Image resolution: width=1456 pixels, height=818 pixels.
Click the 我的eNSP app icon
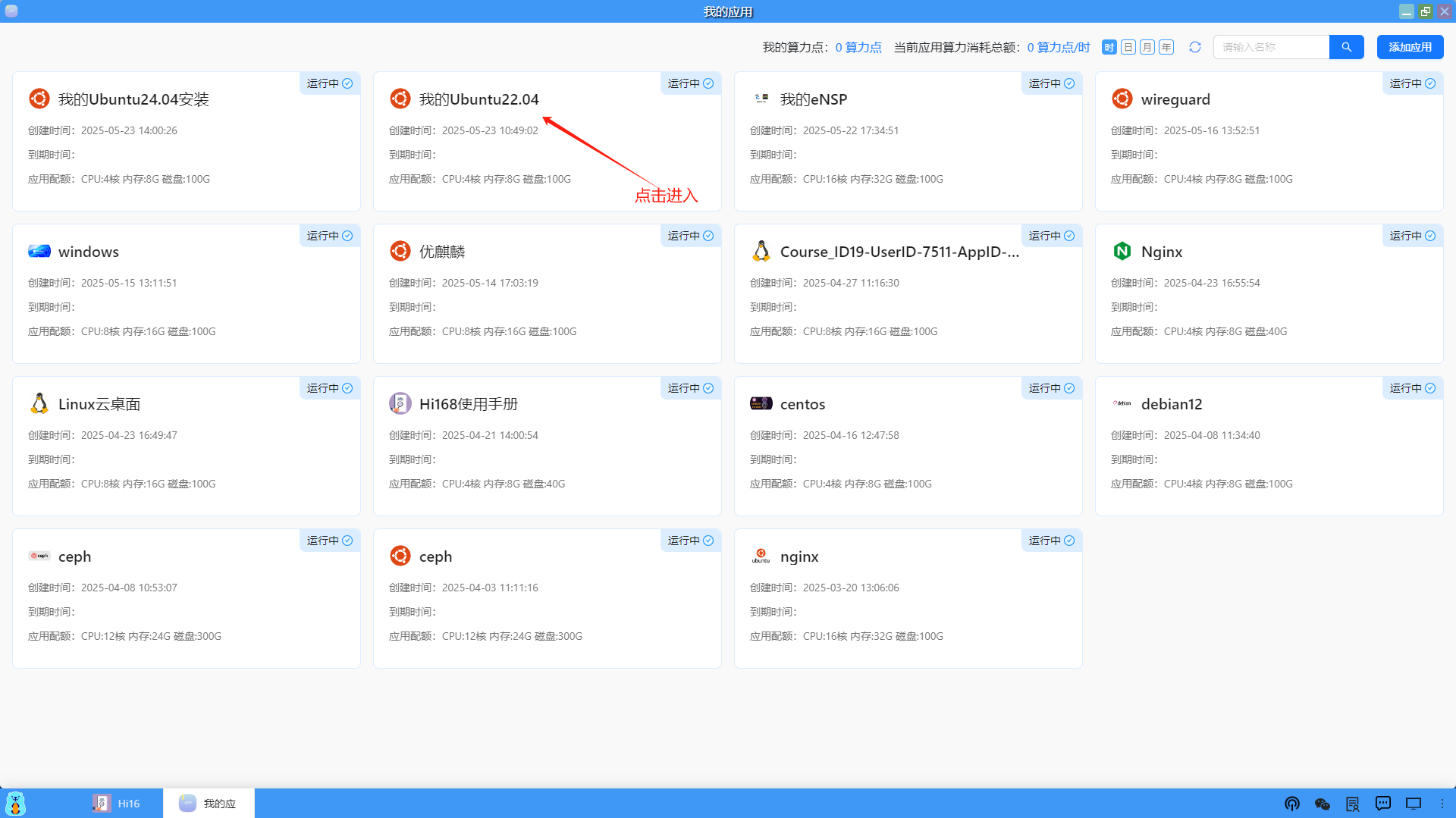761,99
